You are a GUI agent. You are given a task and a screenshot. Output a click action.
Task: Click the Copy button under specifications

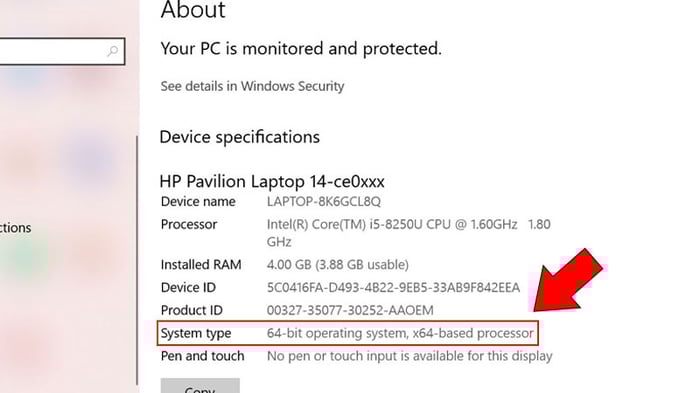click(200, 386)
